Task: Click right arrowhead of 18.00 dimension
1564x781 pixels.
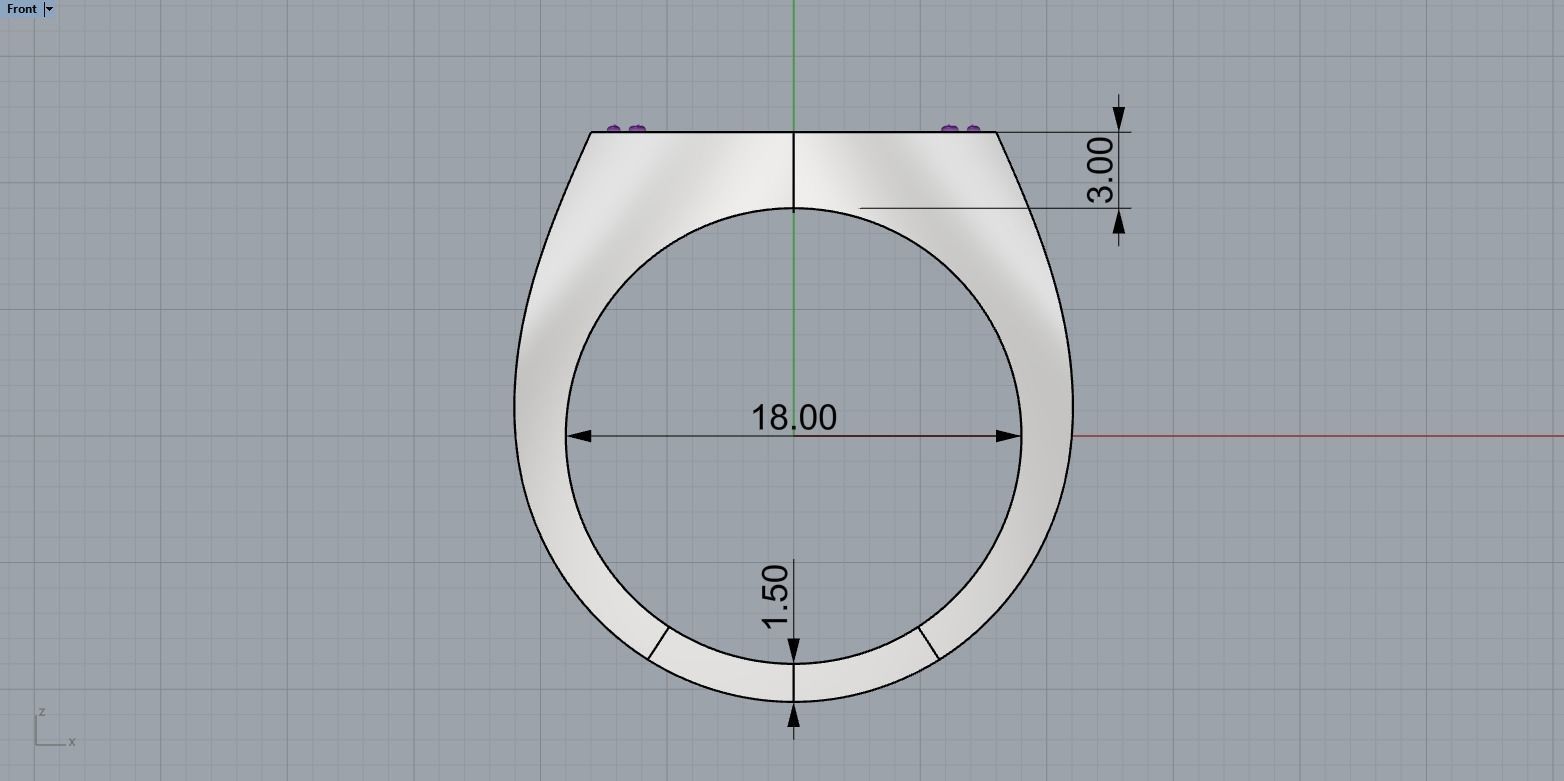Action: click(1008, 436)
